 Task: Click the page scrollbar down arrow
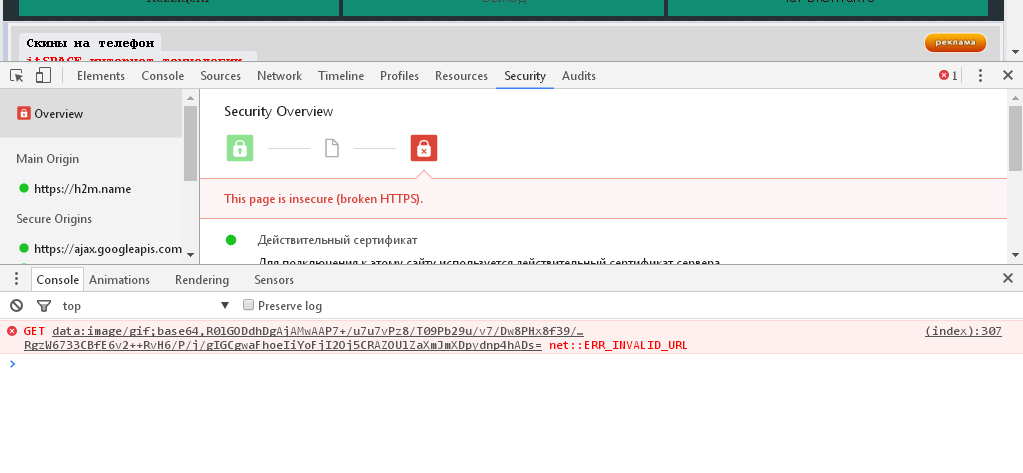point(1015,52)
